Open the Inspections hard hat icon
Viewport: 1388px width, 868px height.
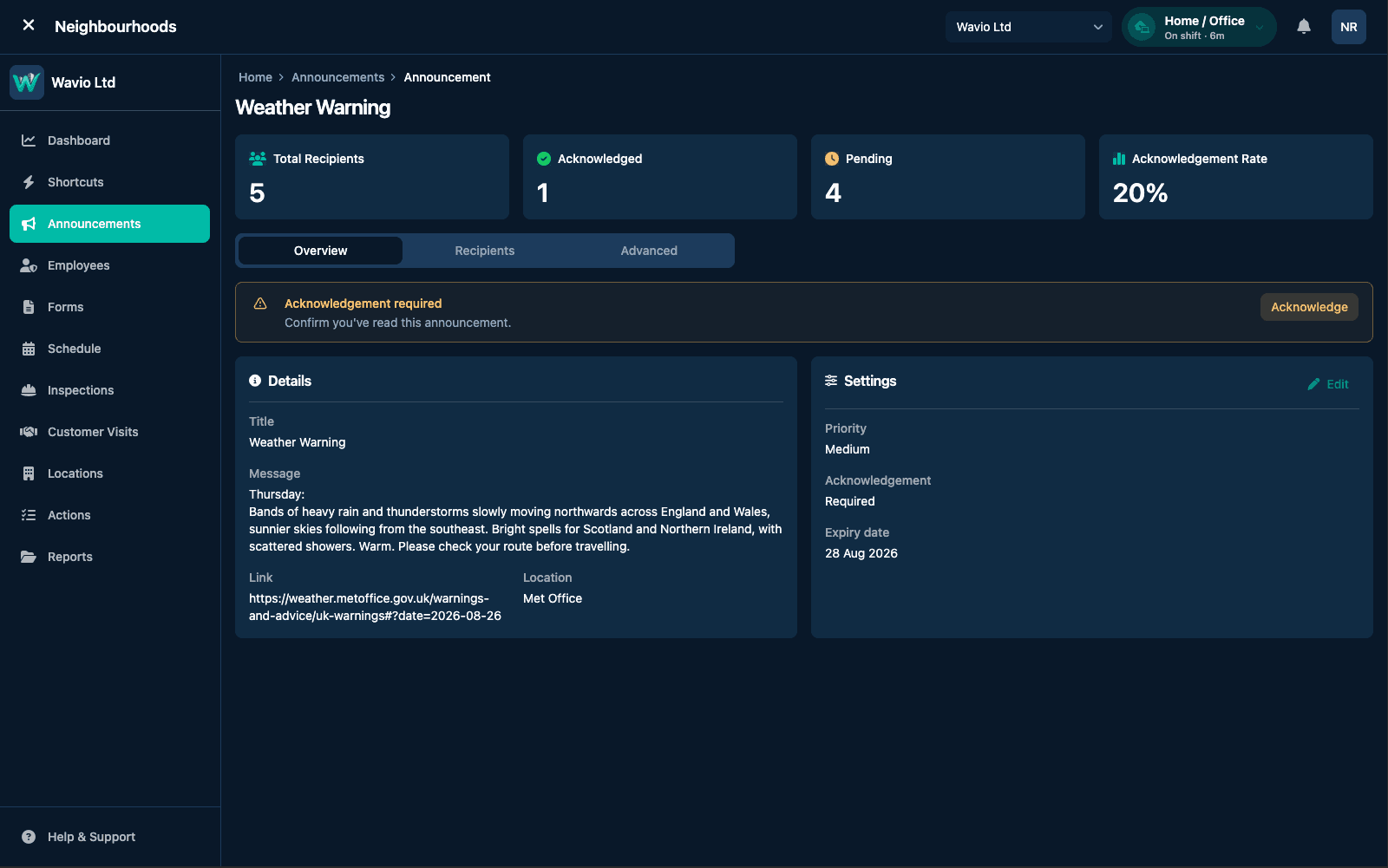coord(29,390)
